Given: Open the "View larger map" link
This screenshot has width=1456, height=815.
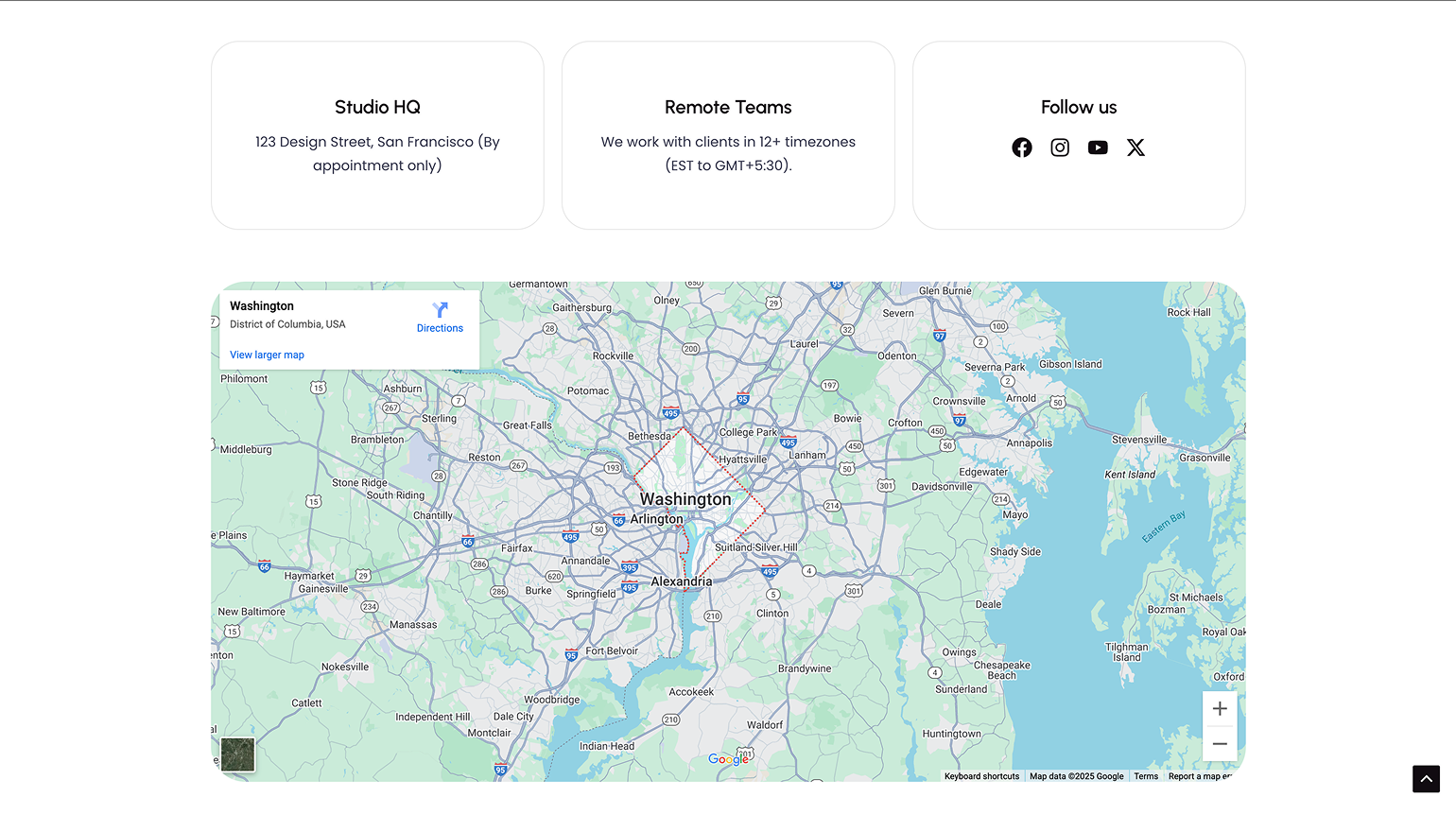Looking at the screenshot, I should point(267,355).
